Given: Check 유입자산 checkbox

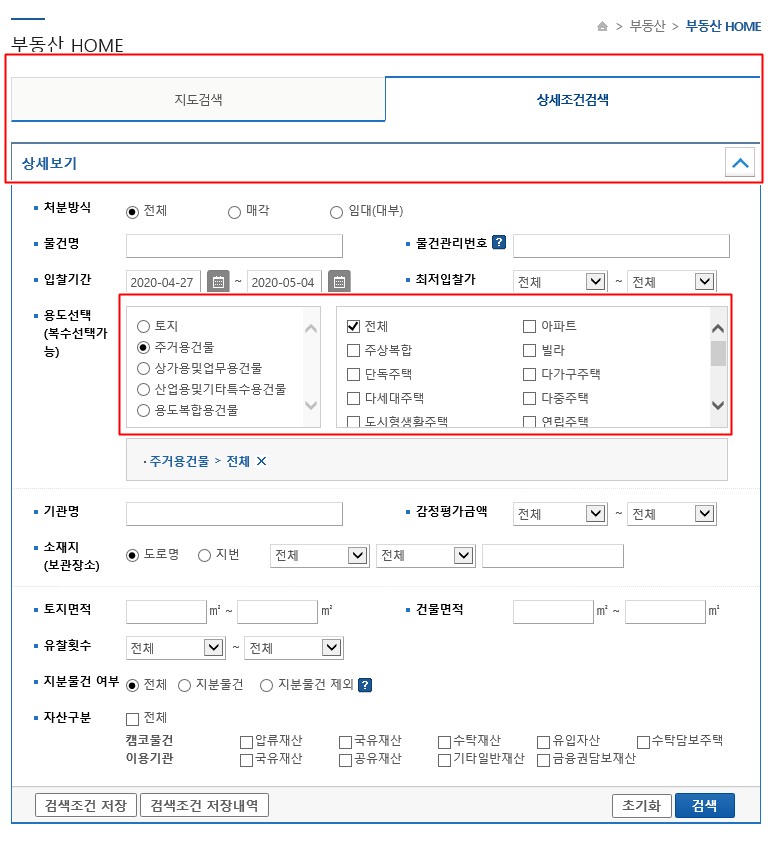Looking at the screenshot, I should click(544, 742).
